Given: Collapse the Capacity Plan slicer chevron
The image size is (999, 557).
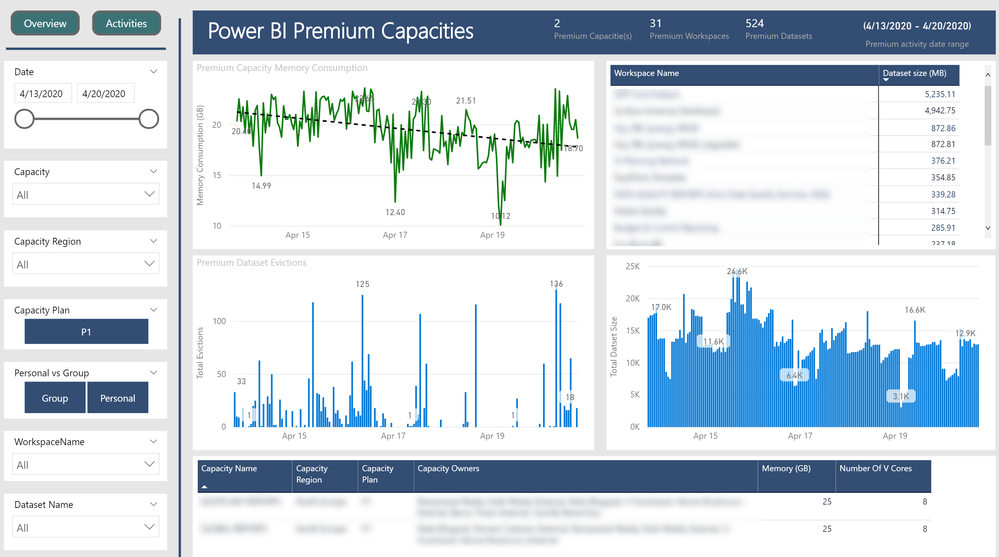Looking at the screenshot, I should pyautogui.click(x=154, y=310).
